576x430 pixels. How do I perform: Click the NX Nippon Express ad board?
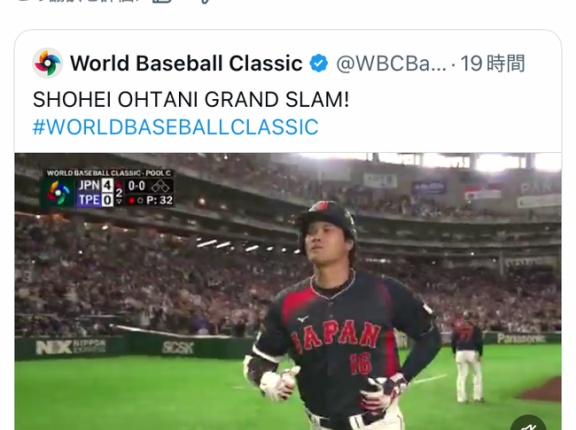[x=71, y=347]
